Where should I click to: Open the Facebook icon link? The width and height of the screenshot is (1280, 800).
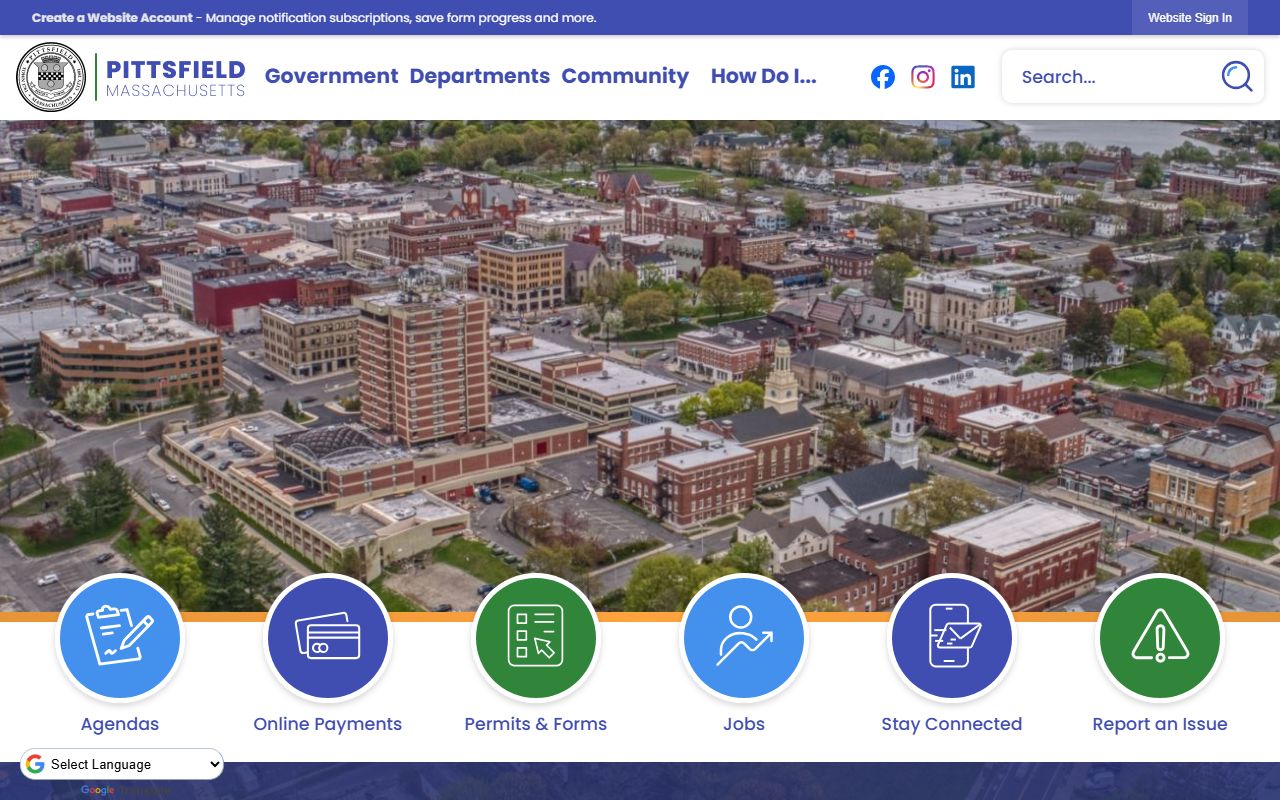[882, 77]
